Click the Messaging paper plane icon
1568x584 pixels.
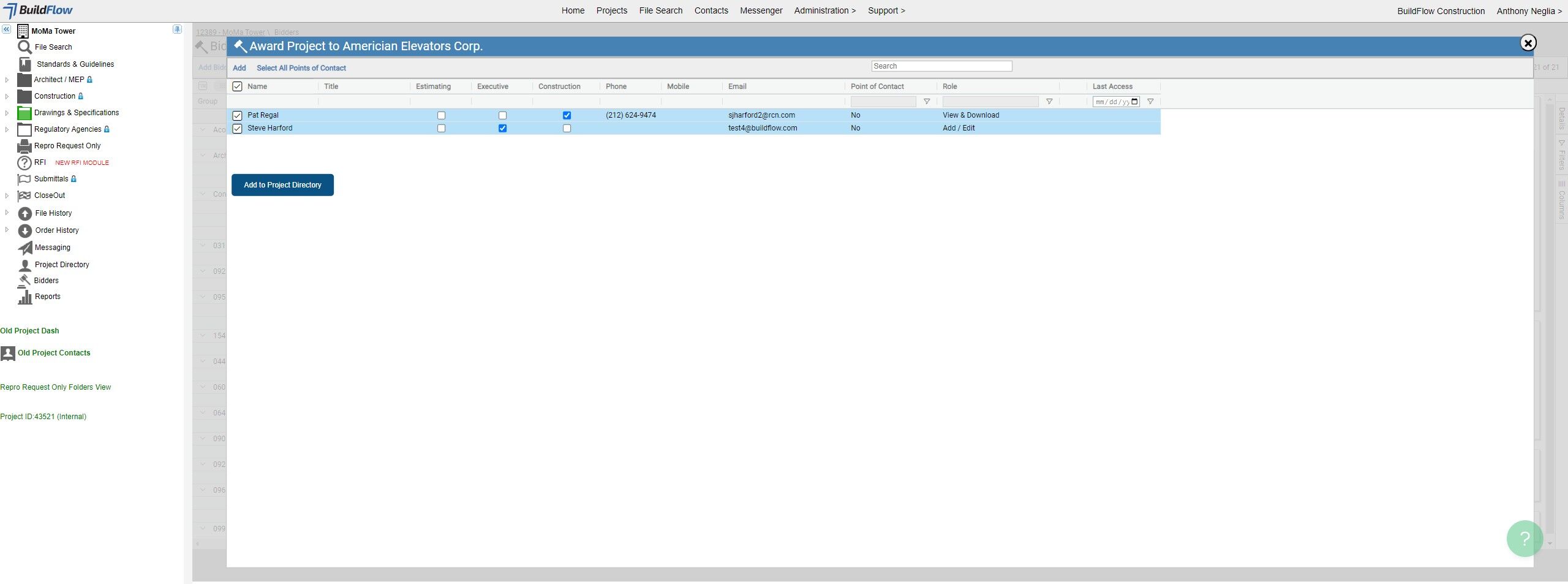(x=24, y=248)
